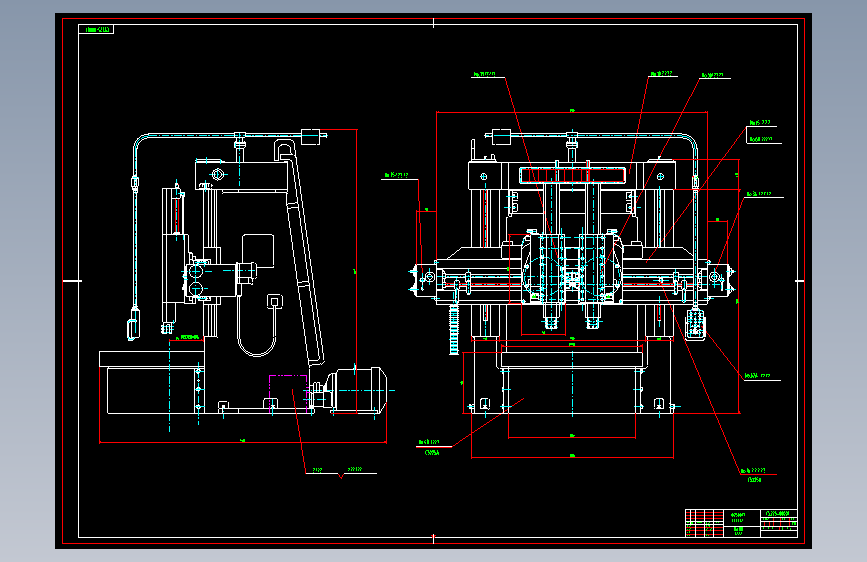This screenshot has width=867, height=562.
Task: Click the title block at the drawing's bottom-right corner
Action: [x=741, y=523]
